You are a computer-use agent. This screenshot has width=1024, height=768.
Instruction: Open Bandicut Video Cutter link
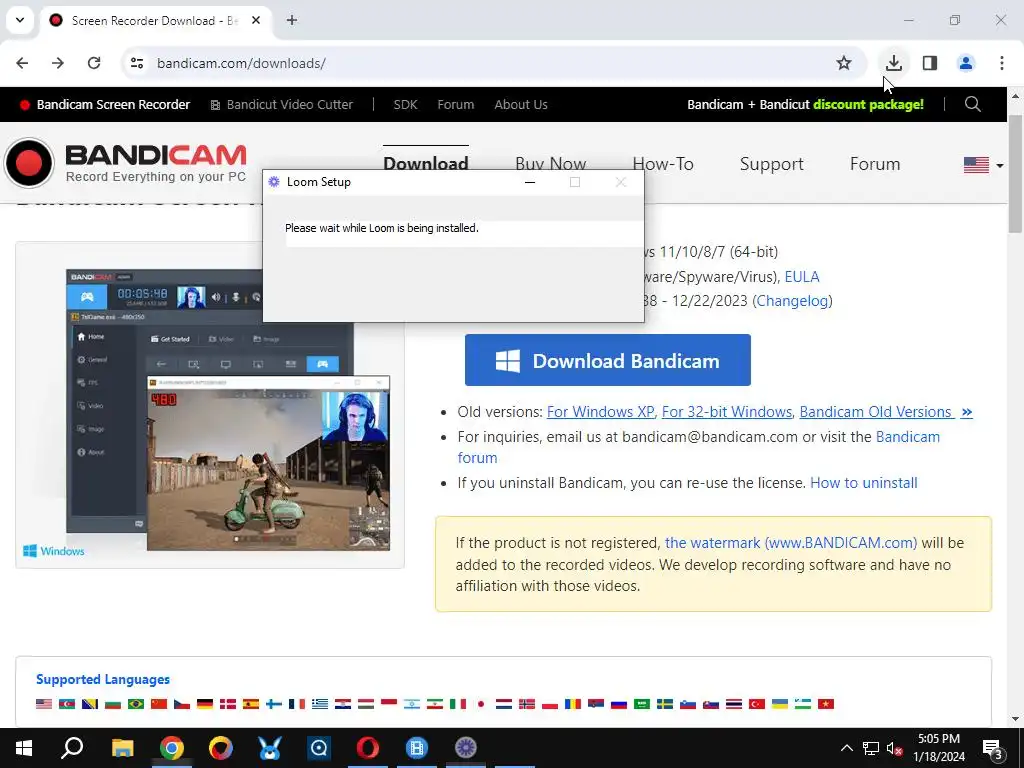[x=281, y=104]
